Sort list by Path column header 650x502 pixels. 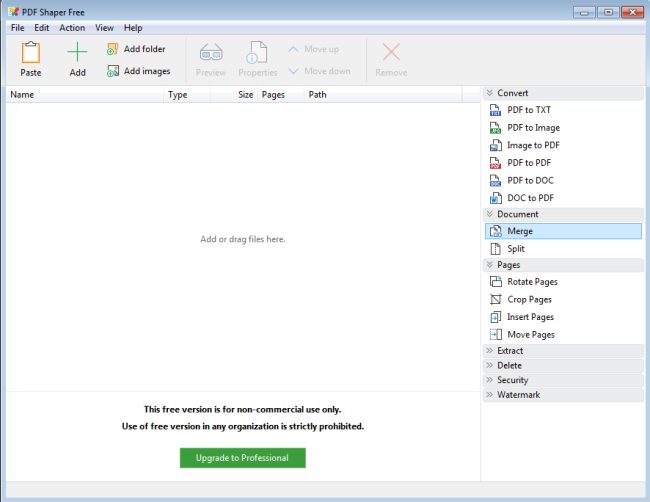tap(383, 95)
